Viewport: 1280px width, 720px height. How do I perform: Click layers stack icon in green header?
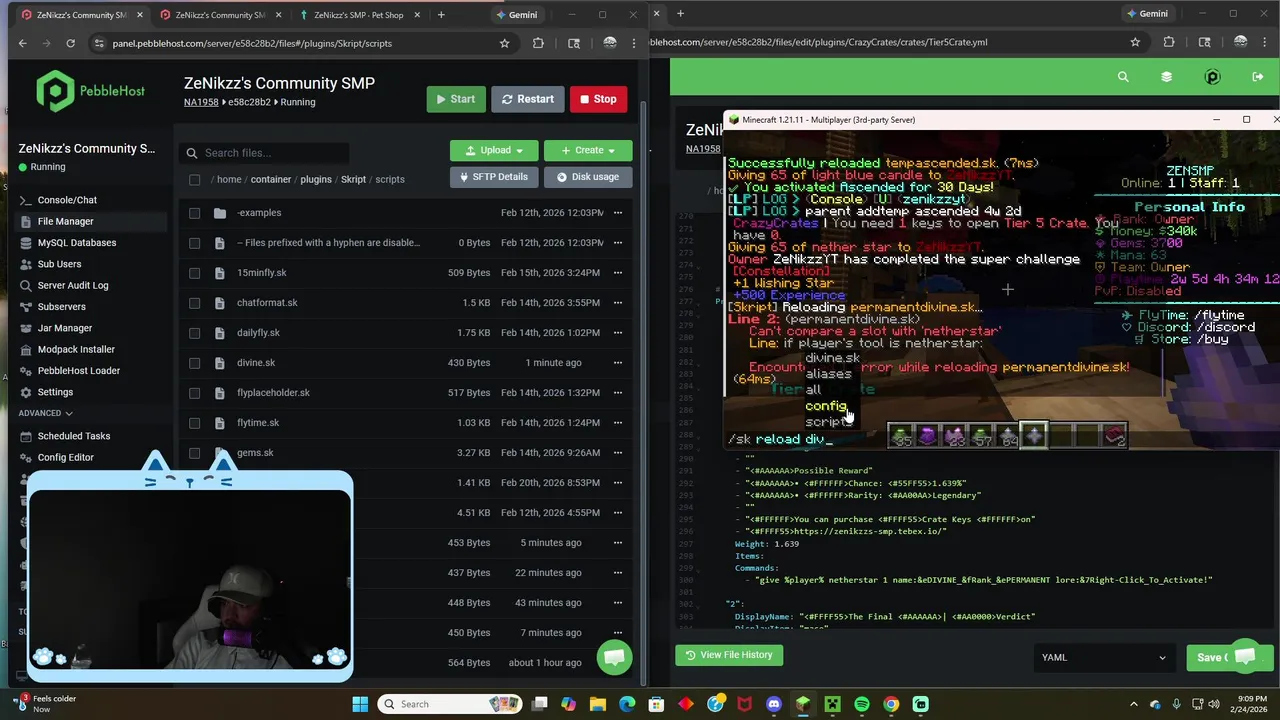point(1166,77)
